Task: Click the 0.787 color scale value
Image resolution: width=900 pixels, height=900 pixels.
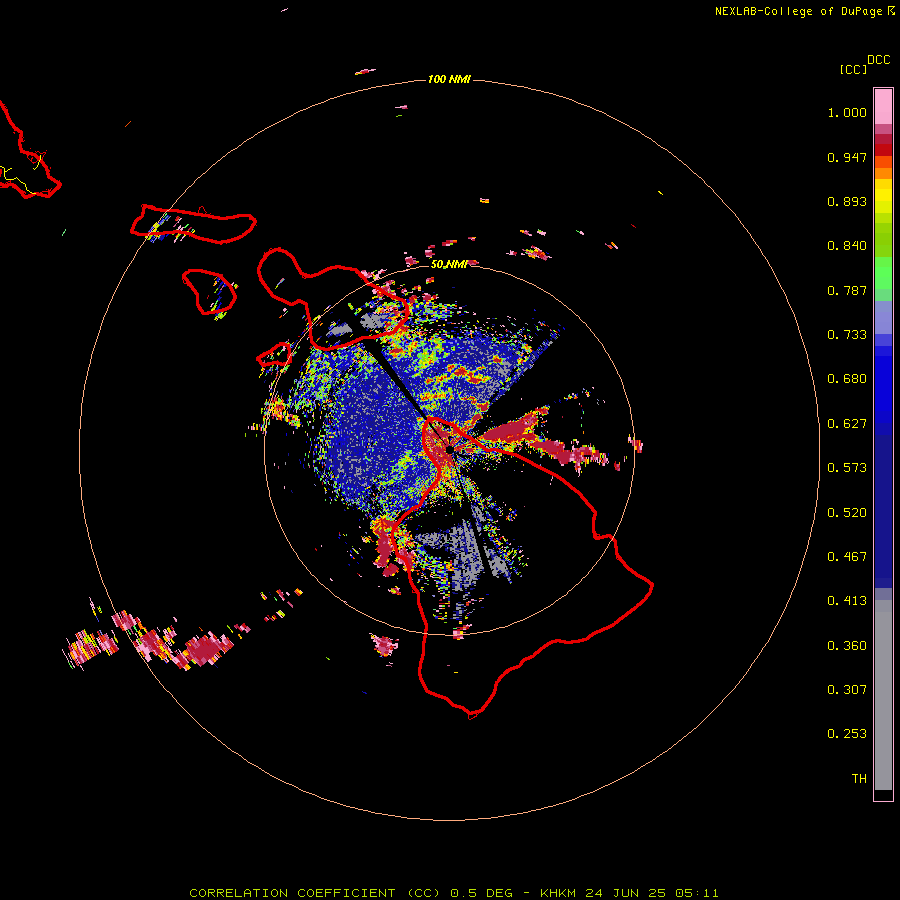Action: (x=847, y=290)
